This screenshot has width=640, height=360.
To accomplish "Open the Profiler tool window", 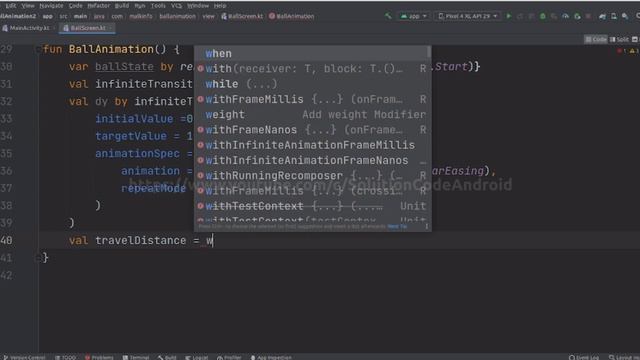I will [x=229, y=357].
